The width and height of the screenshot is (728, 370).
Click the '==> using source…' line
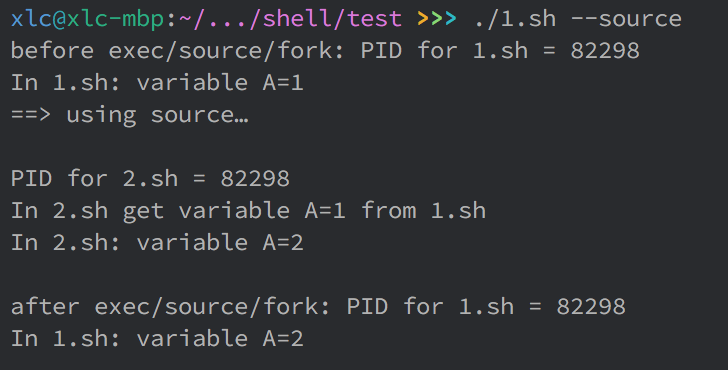tap(130, 115)
